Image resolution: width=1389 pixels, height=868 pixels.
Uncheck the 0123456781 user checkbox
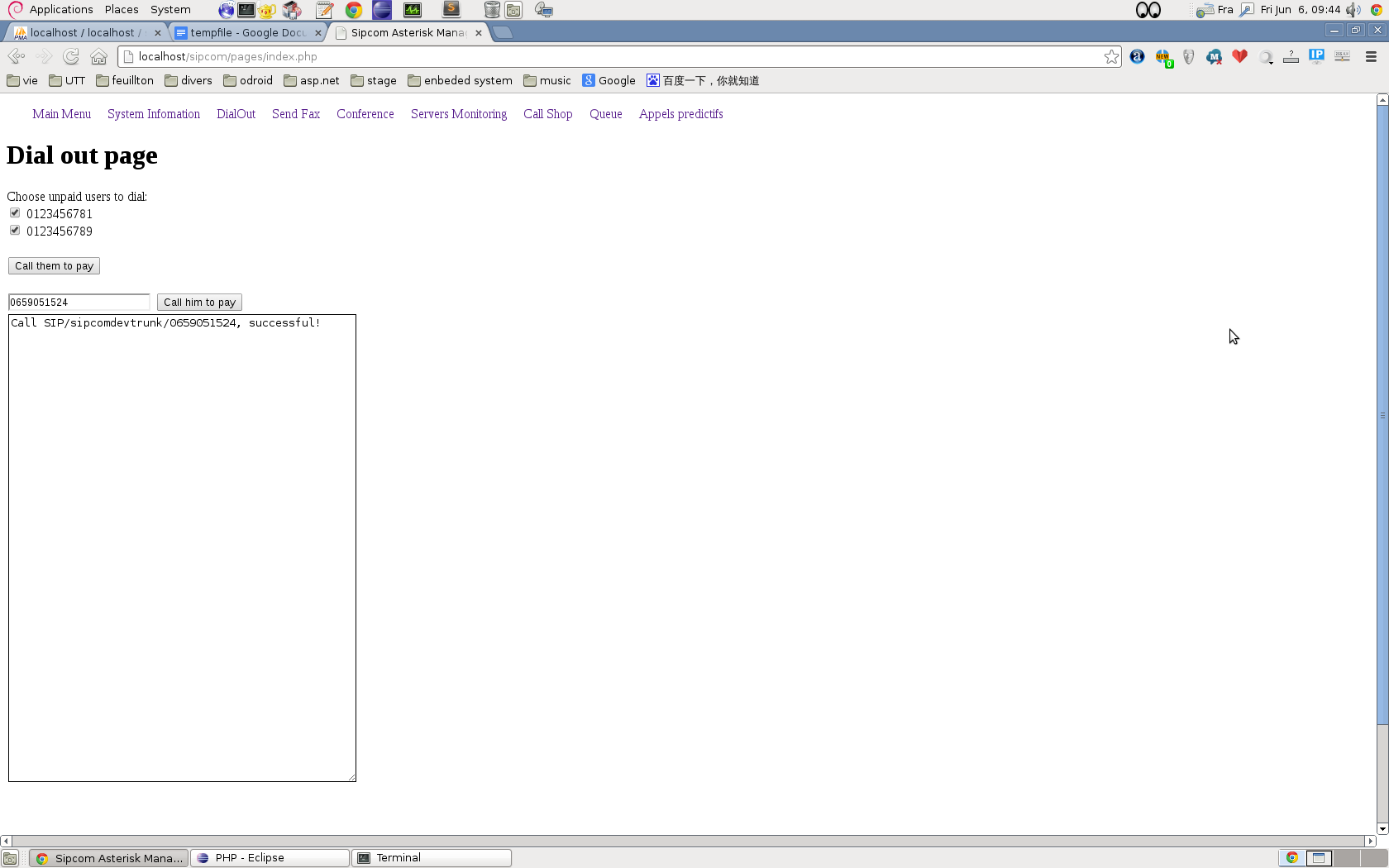pyautogui.click(x=15, y=213)
